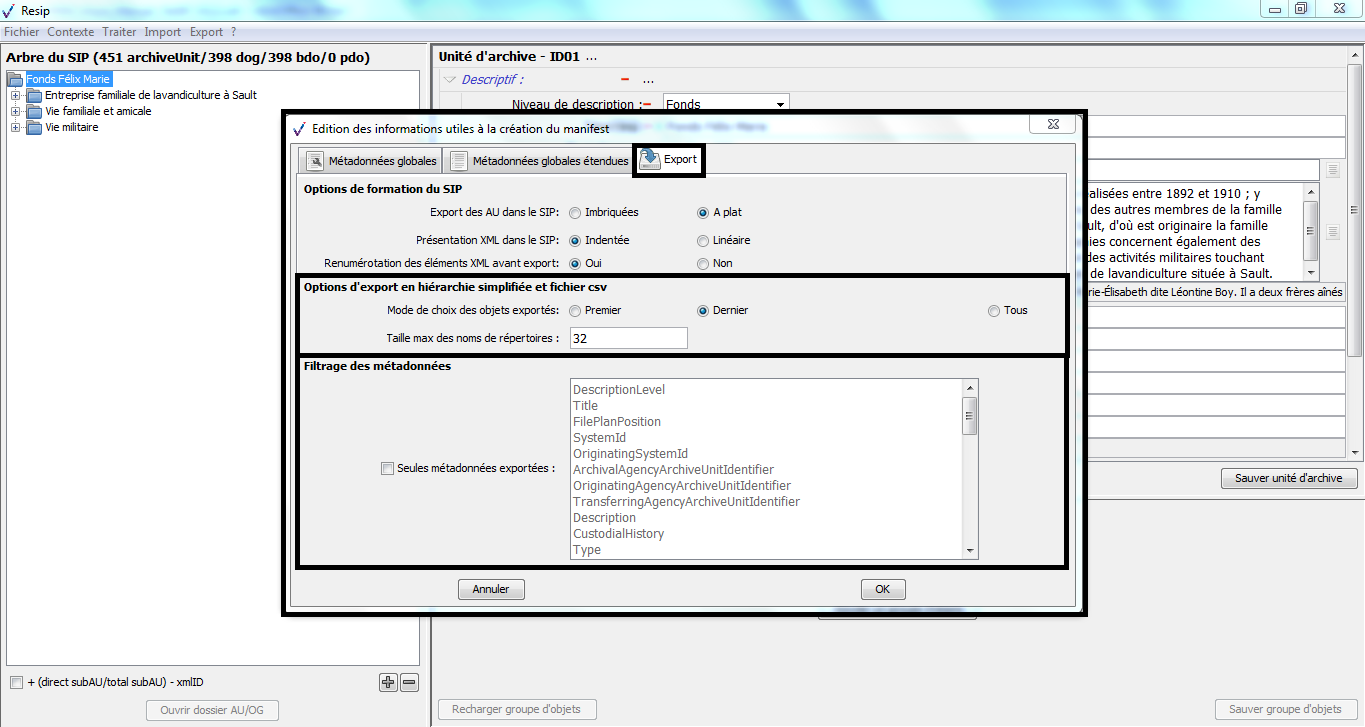Open the Fichier menu
This screenshot has height=727, width=1365.
(21, 32)
